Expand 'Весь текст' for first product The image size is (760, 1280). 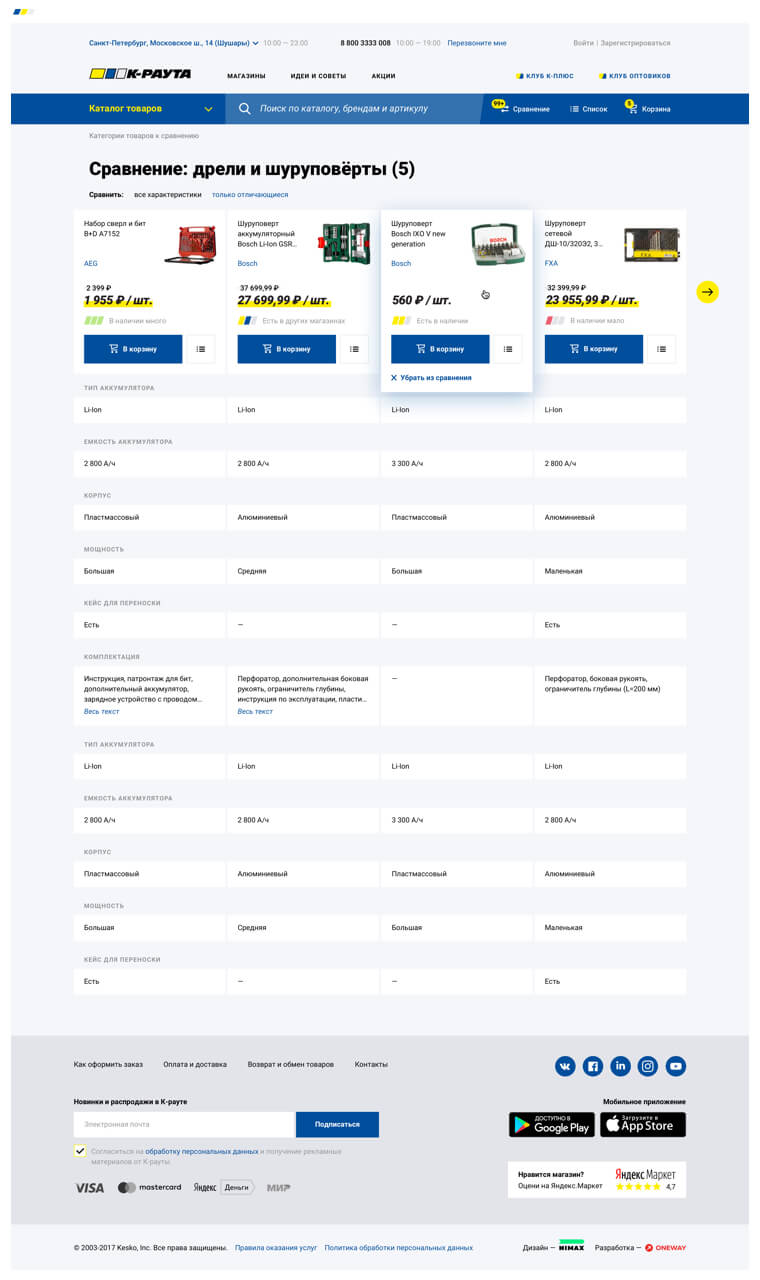click(101, 711)
